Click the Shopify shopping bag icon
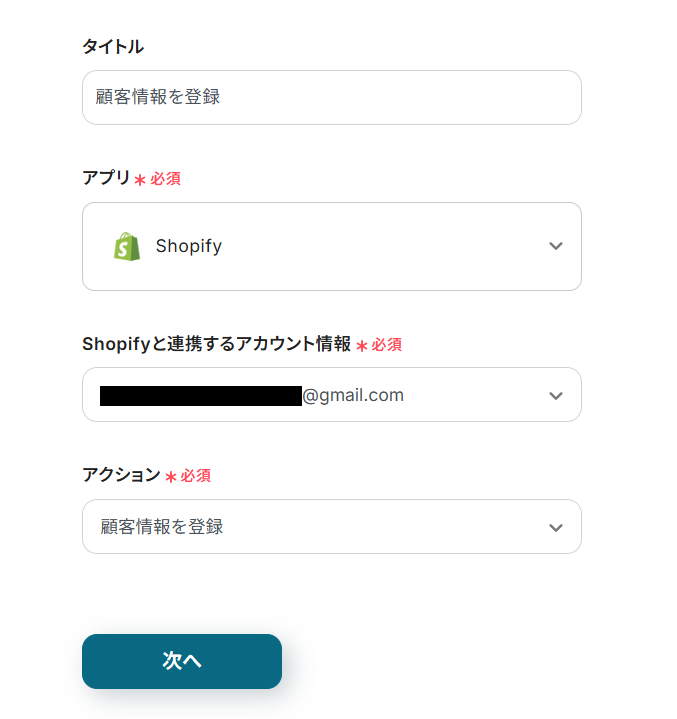This screenshot has width=677, height=719. [x=127, y=246]
